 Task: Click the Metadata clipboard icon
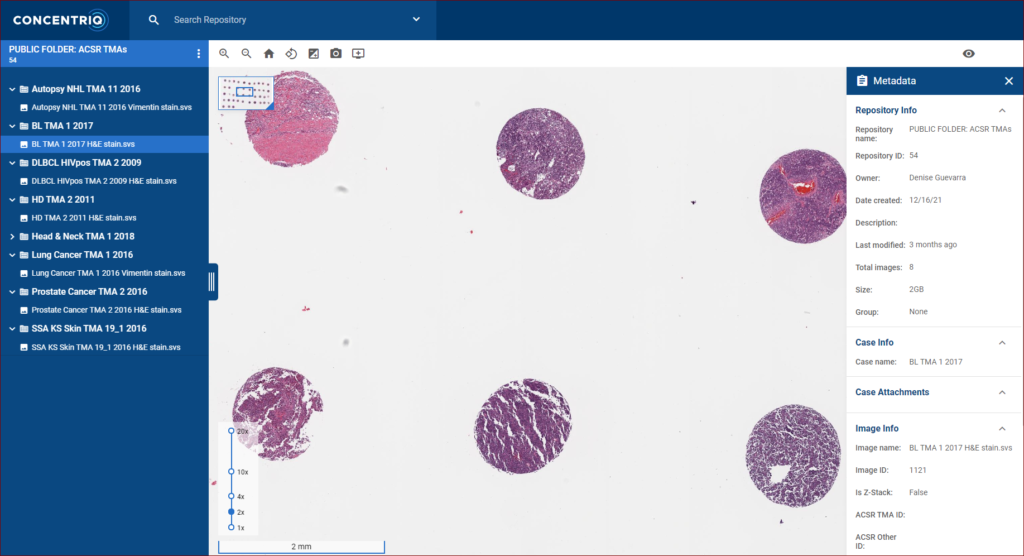(862, 80)
